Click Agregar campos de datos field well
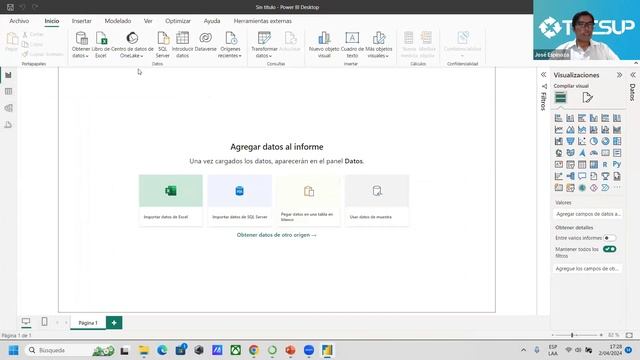The height and width of the screenshot is (360, 640). pos(588,214)
